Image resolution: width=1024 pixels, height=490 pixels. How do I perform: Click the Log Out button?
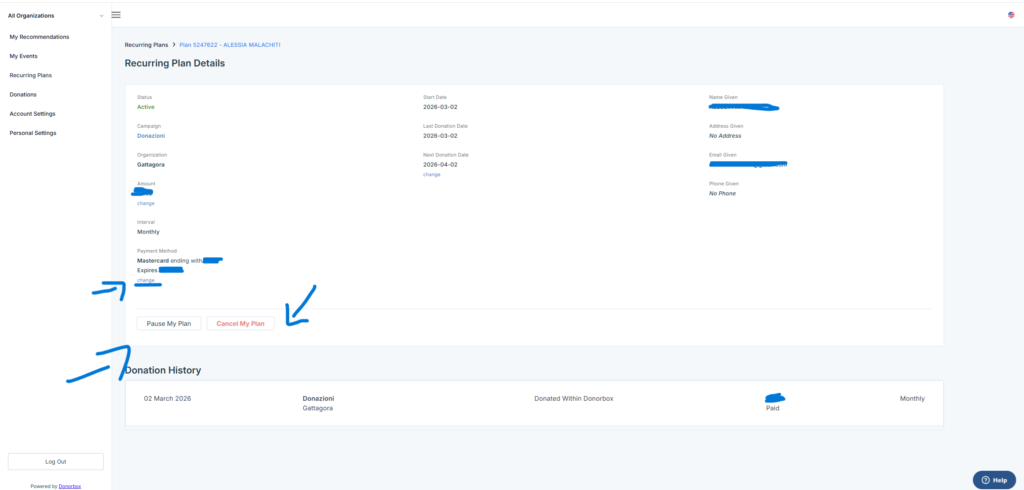[x=55, y=461]
